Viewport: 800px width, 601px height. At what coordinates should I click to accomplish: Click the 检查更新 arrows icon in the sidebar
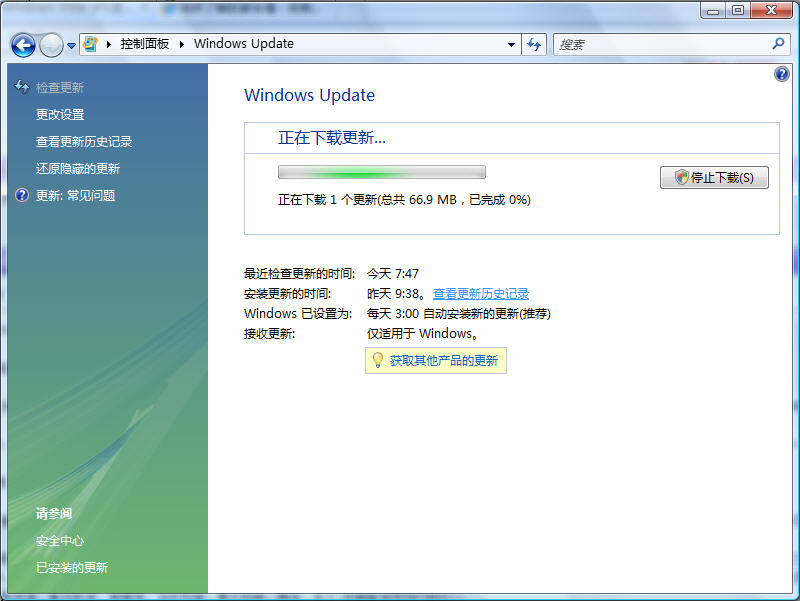(x=22, y=87)
